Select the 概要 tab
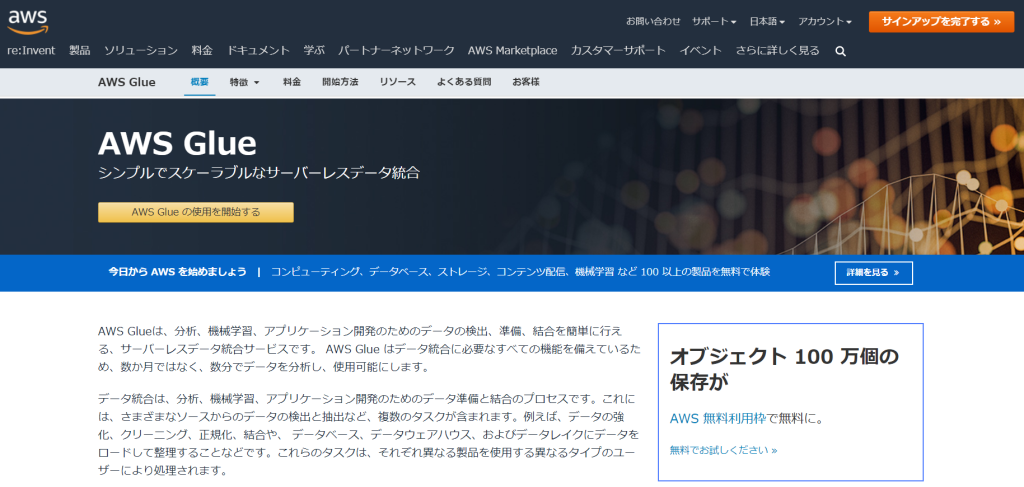 200,82
